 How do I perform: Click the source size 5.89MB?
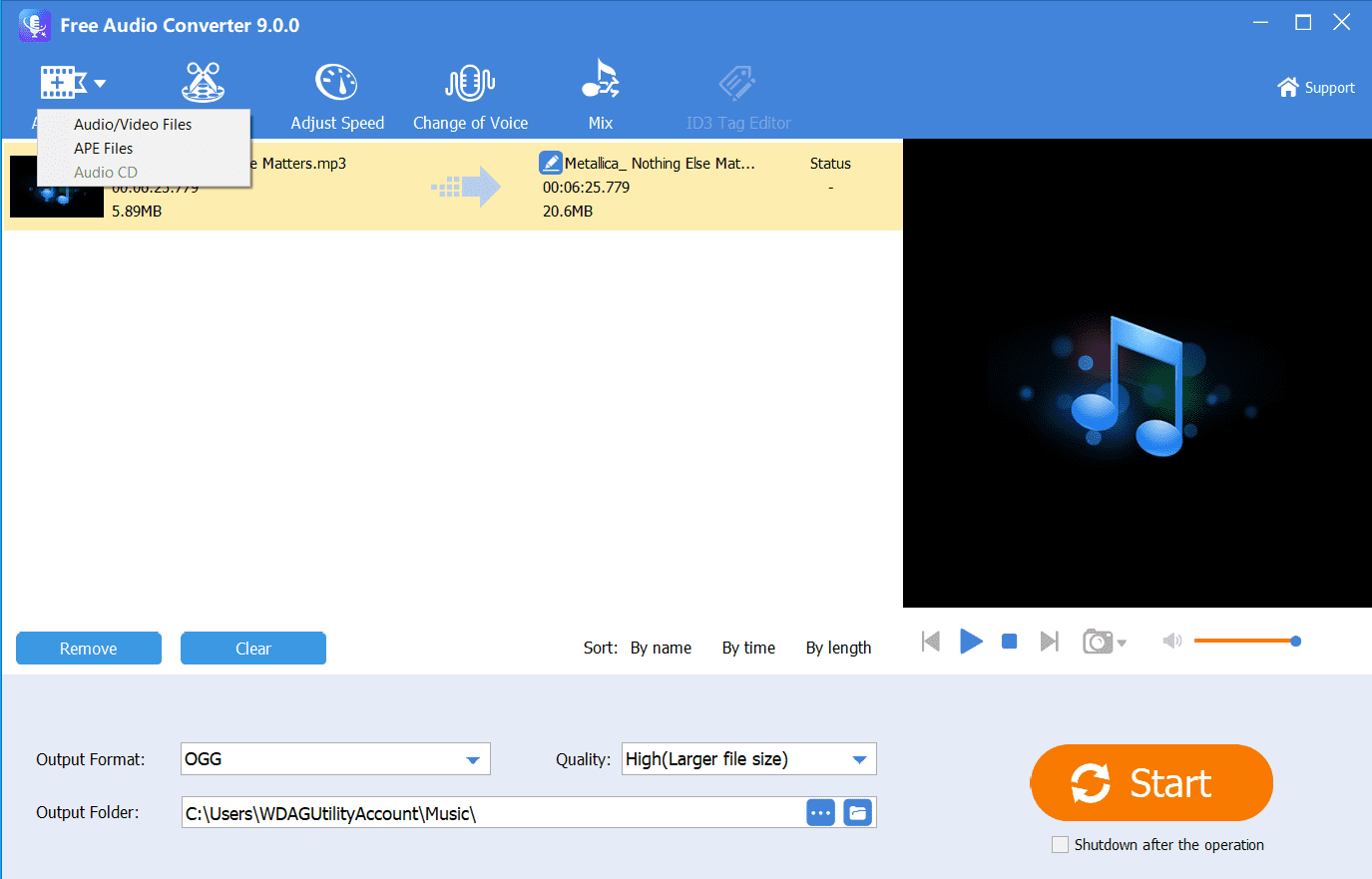pos(137,211)
